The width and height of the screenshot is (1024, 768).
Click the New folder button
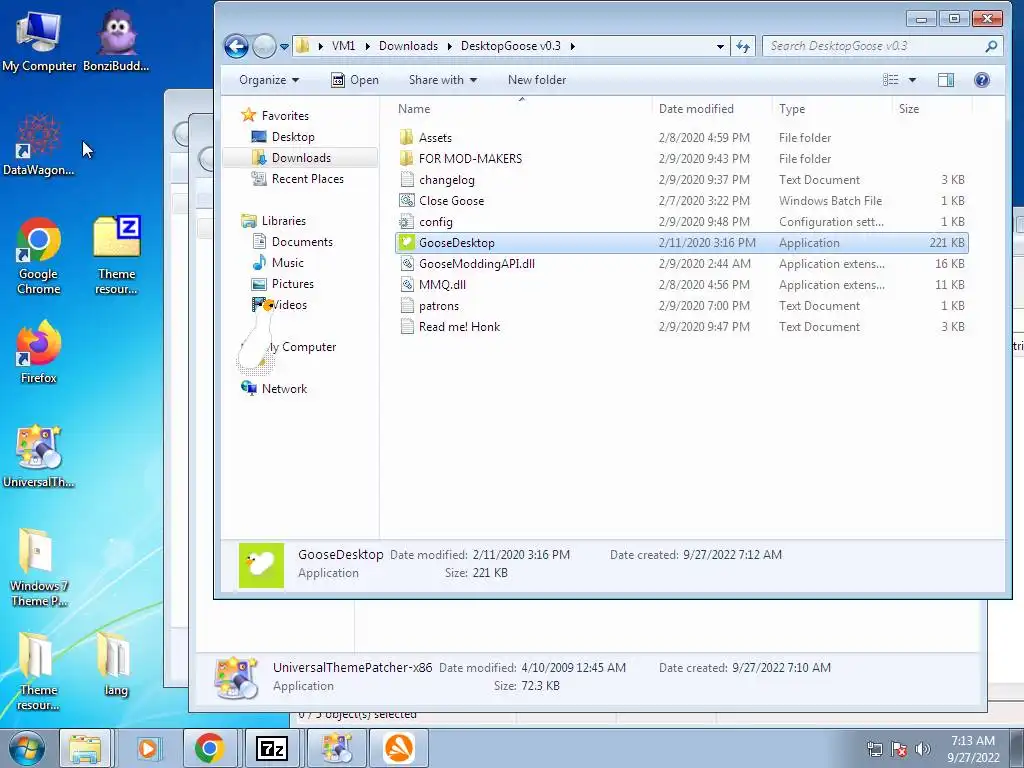pos(537,80)
